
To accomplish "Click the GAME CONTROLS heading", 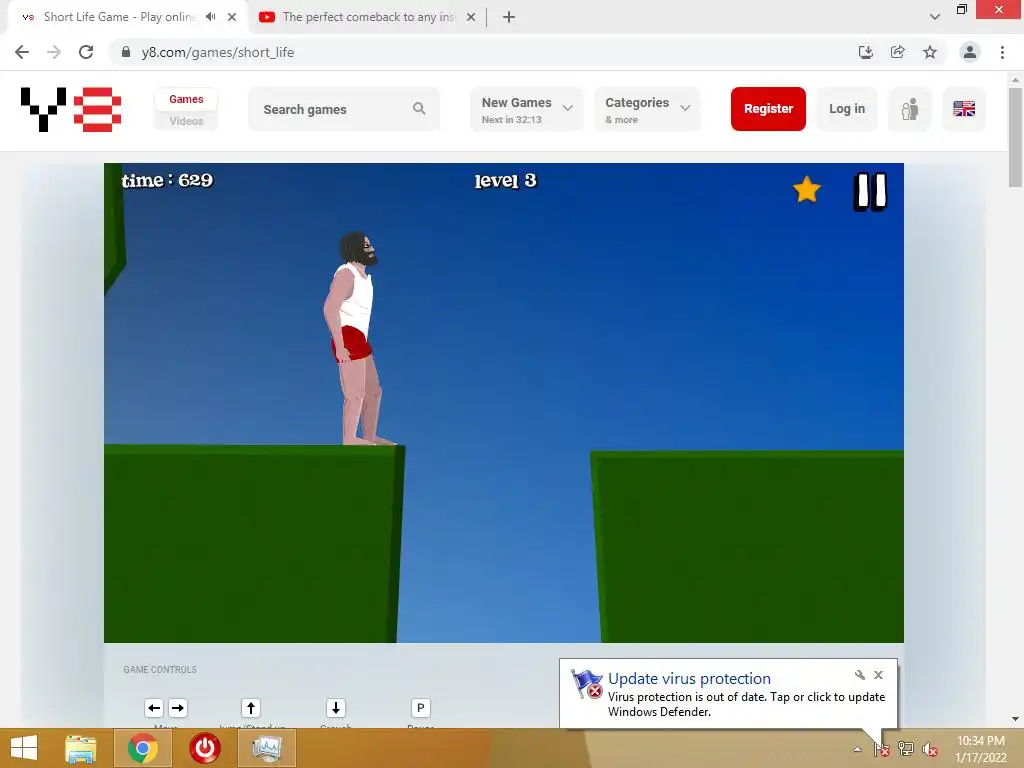I will 160,669.
